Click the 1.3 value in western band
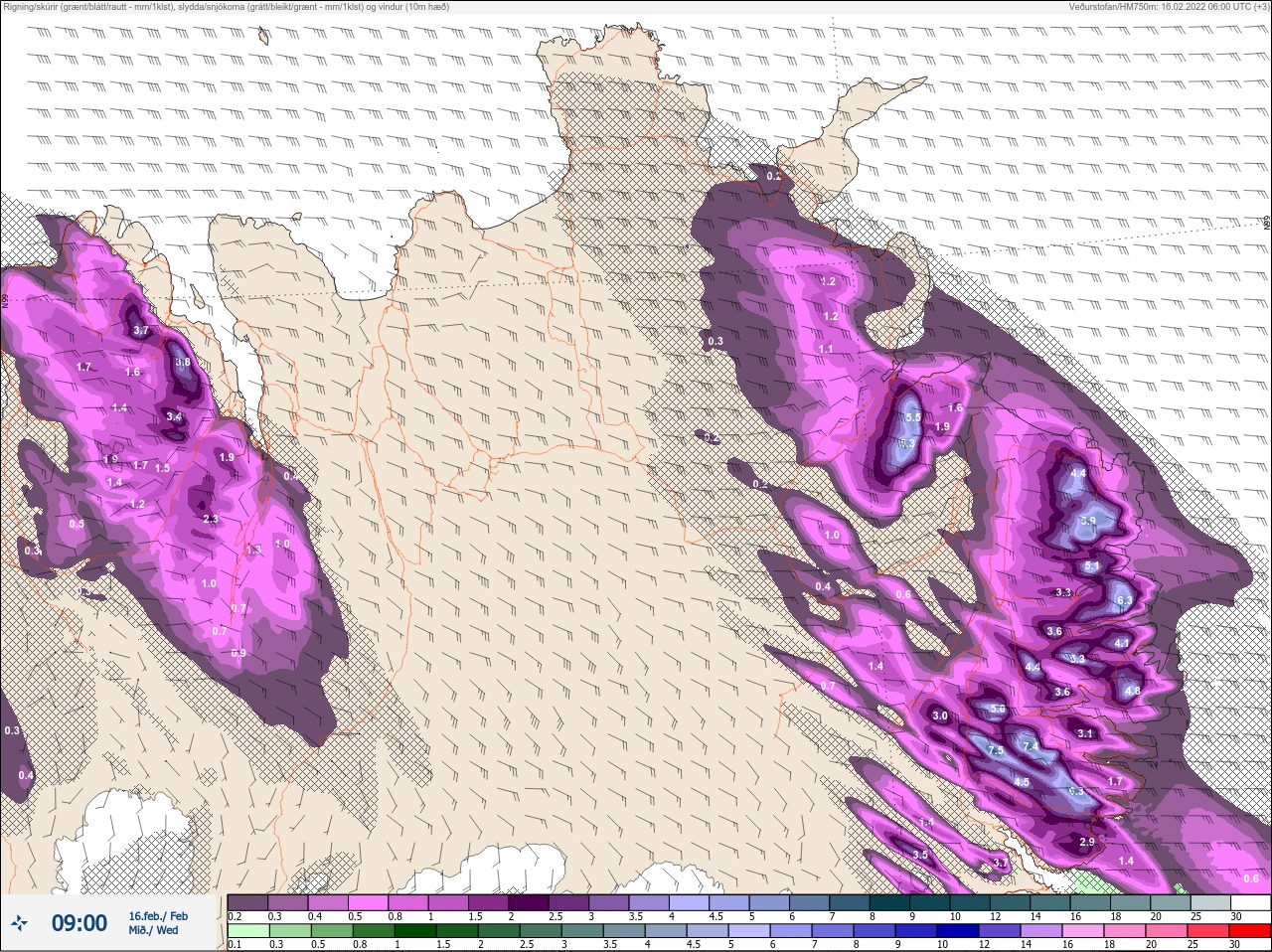The image size is (1272, 952). coord(253,550)
